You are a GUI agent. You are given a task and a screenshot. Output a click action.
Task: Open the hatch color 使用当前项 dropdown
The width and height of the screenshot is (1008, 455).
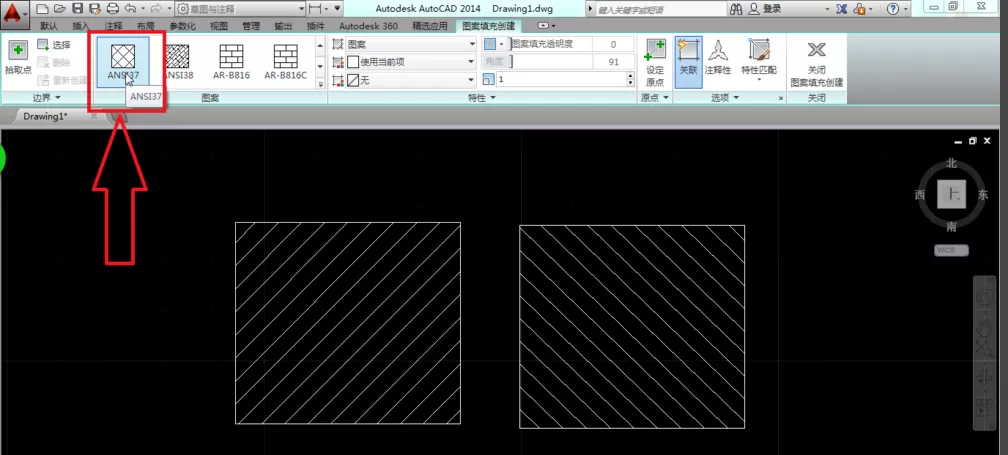tap(411, 62)
